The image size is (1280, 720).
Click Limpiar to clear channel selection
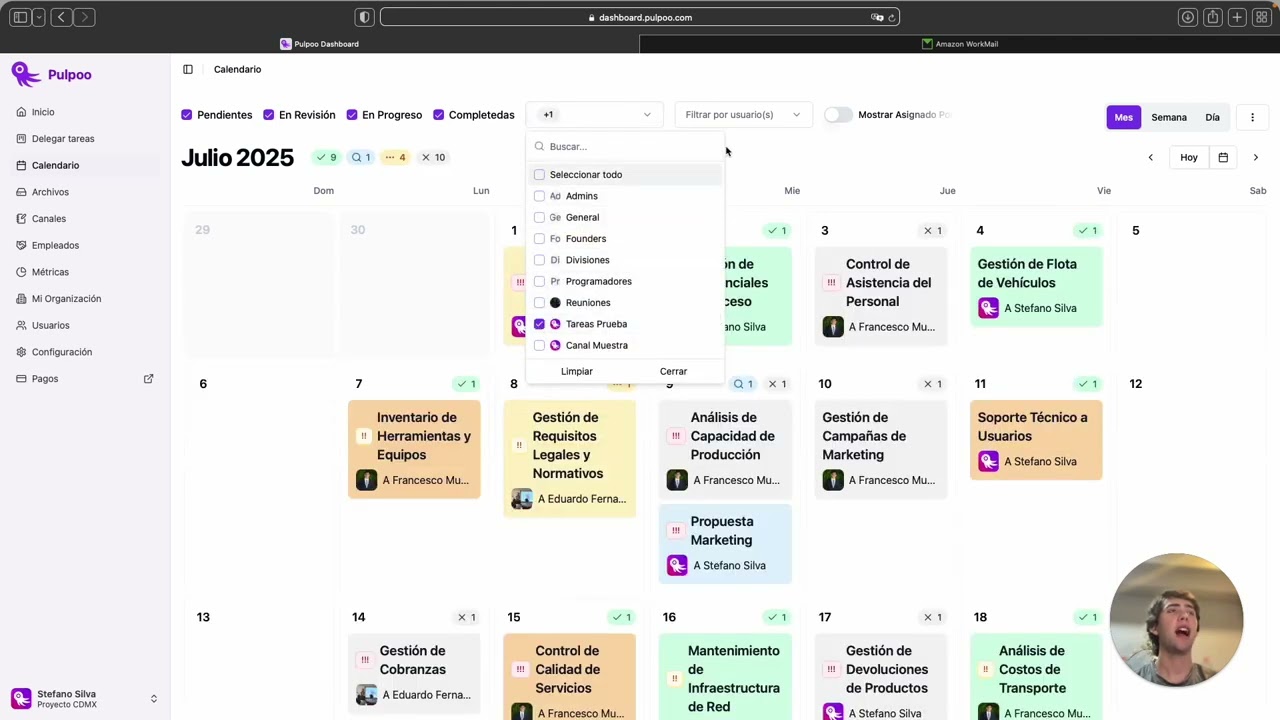pyautogui.click(x=577, y=371)
